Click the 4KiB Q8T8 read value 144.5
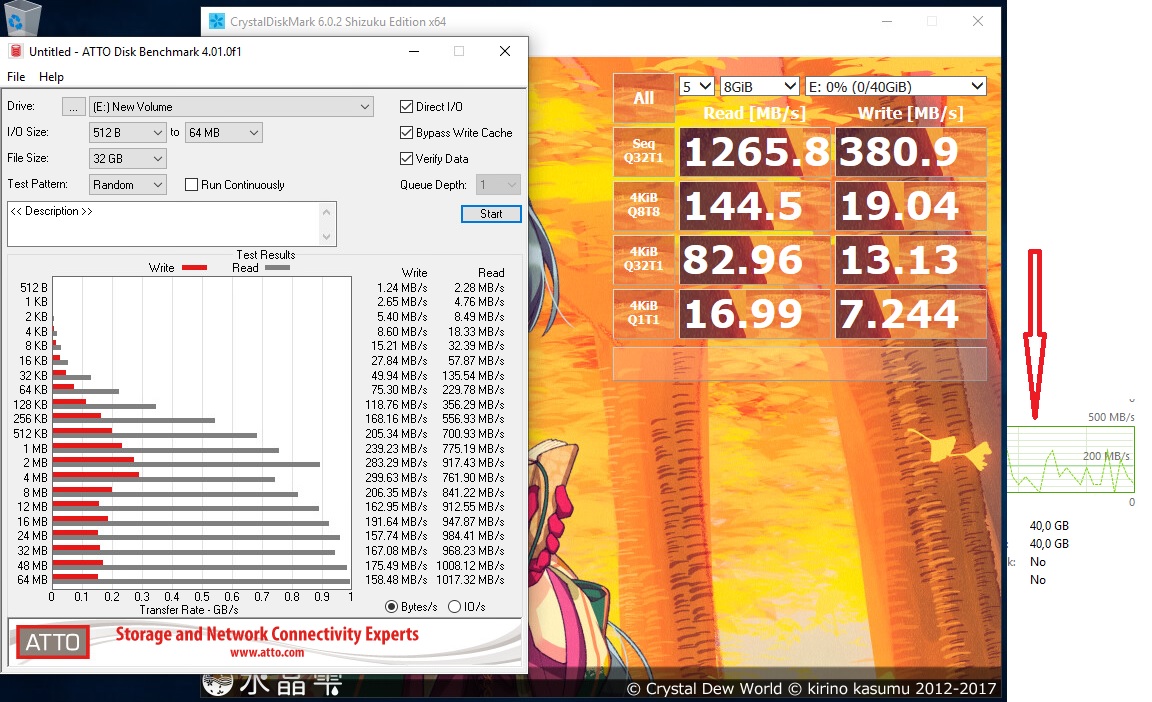The width and height of the screenshot is (1152, 702). (x=755, y=206)
